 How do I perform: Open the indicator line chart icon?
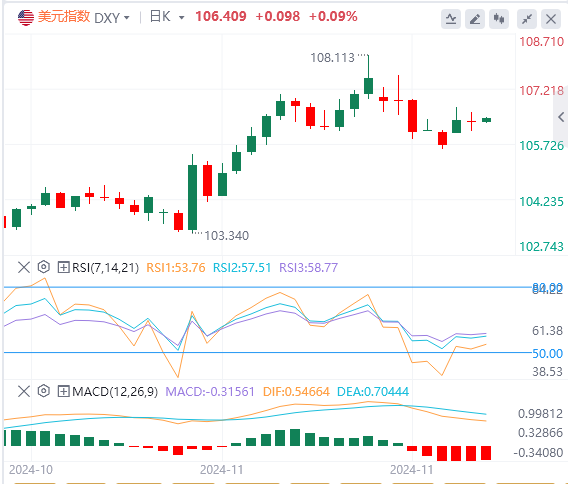451,19
